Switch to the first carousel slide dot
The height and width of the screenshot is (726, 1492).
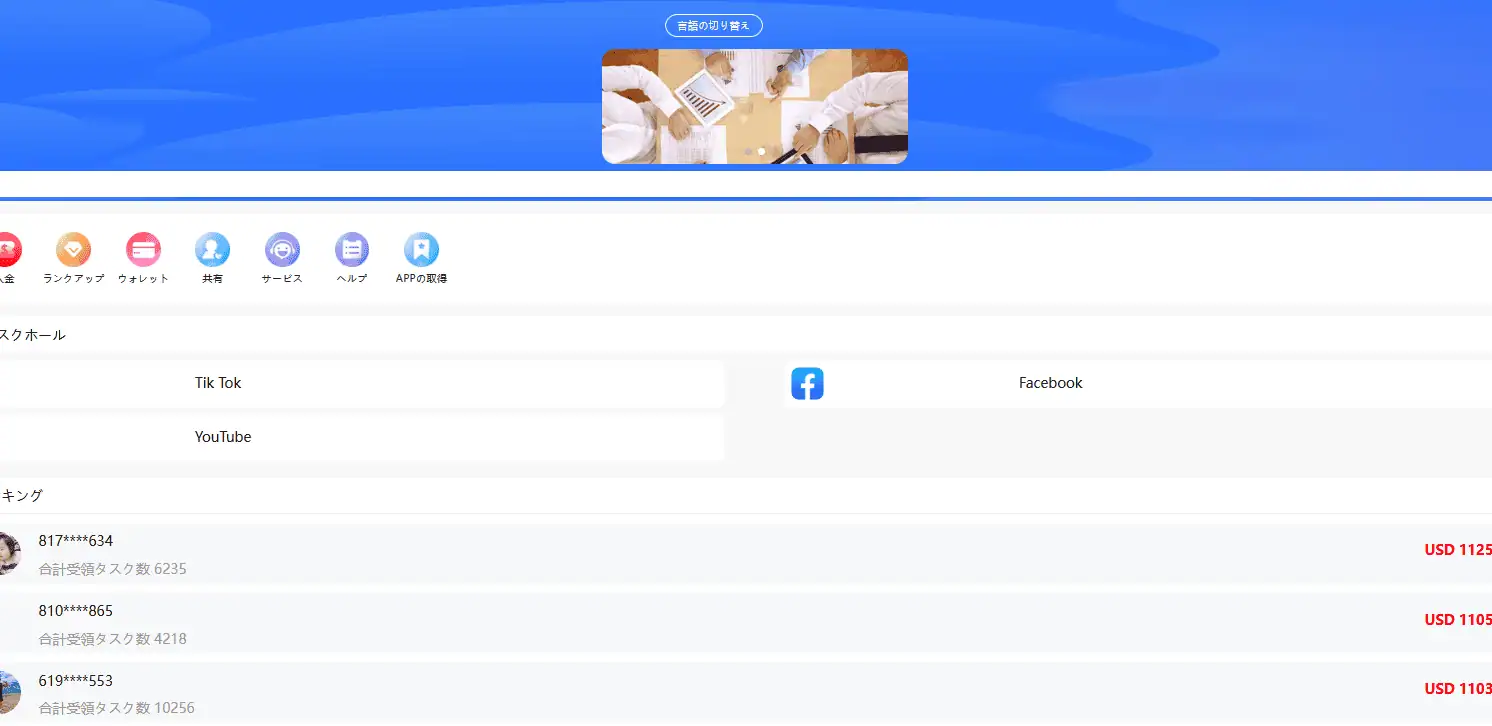coord(748,152)
